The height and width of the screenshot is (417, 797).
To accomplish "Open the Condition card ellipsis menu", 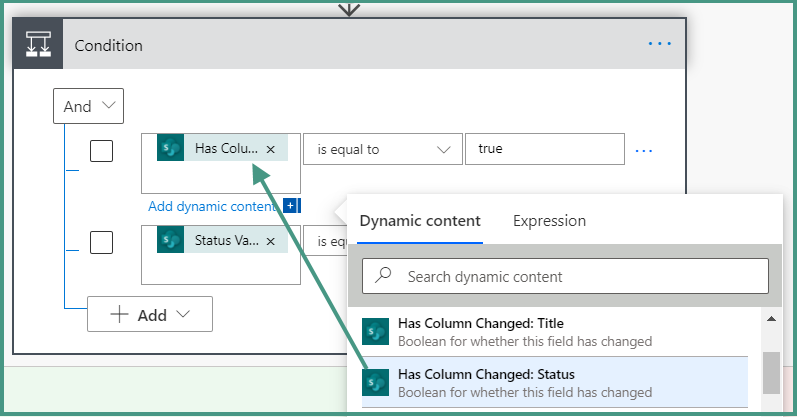I will pyautogui.click(x=660, y=44).
